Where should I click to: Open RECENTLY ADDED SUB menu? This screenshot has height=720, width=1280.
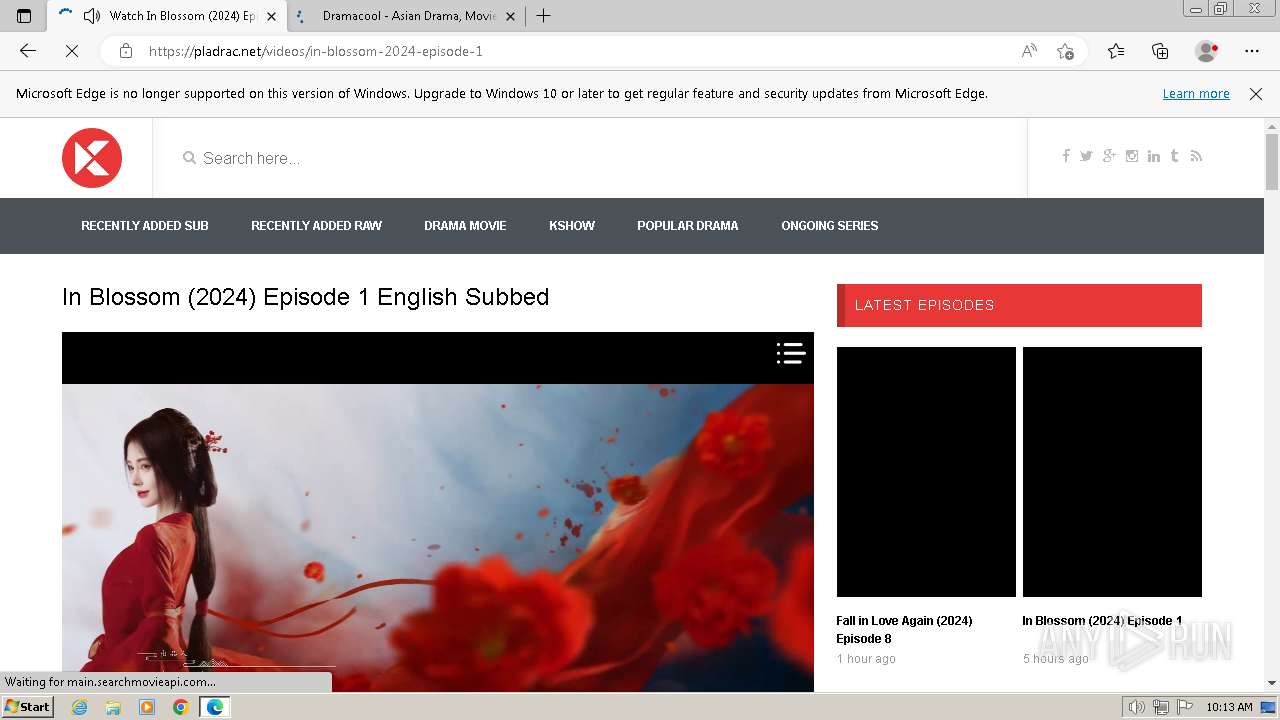[x=145, y=226]
